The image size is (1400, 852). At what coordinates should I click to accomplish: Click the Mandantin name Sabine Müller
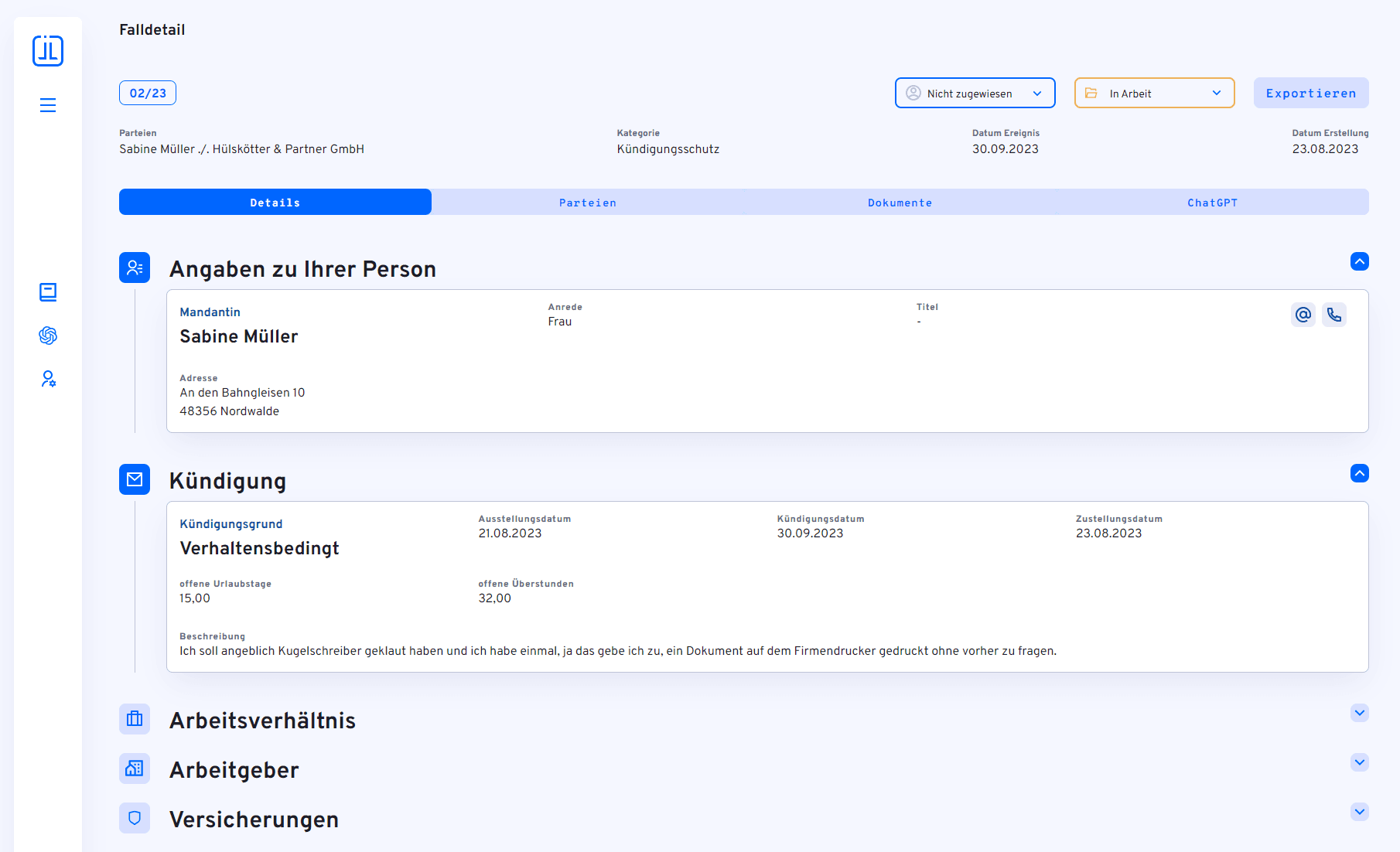point(239,336)
